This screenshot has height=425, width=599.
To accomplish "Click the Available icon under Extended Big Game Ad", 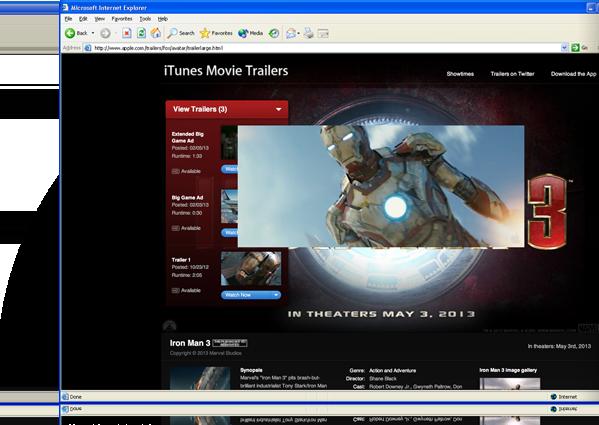I will click(x=175, y=171).
